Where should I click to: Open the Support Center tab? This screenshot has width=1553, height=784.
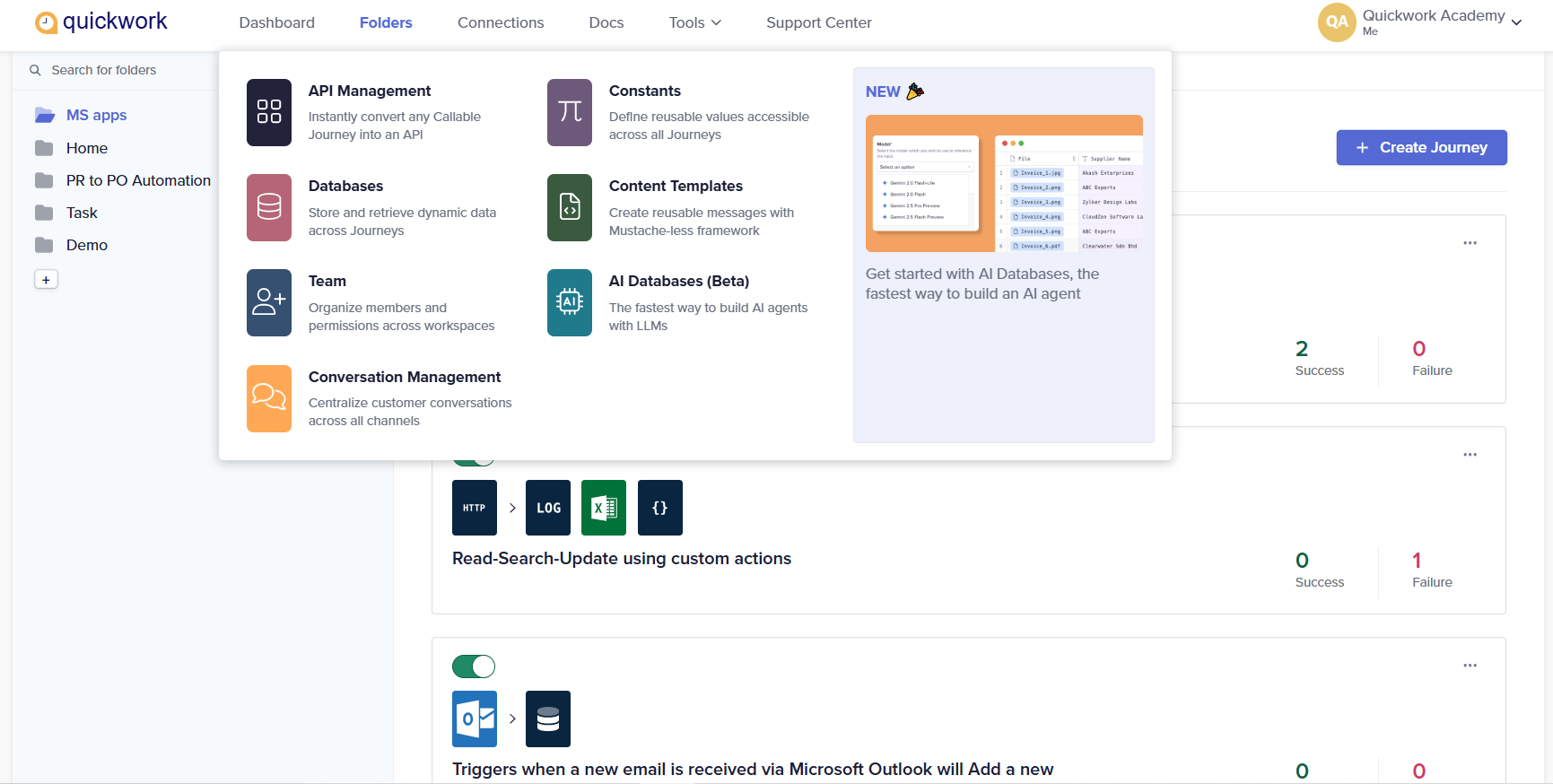coord(819,22)
